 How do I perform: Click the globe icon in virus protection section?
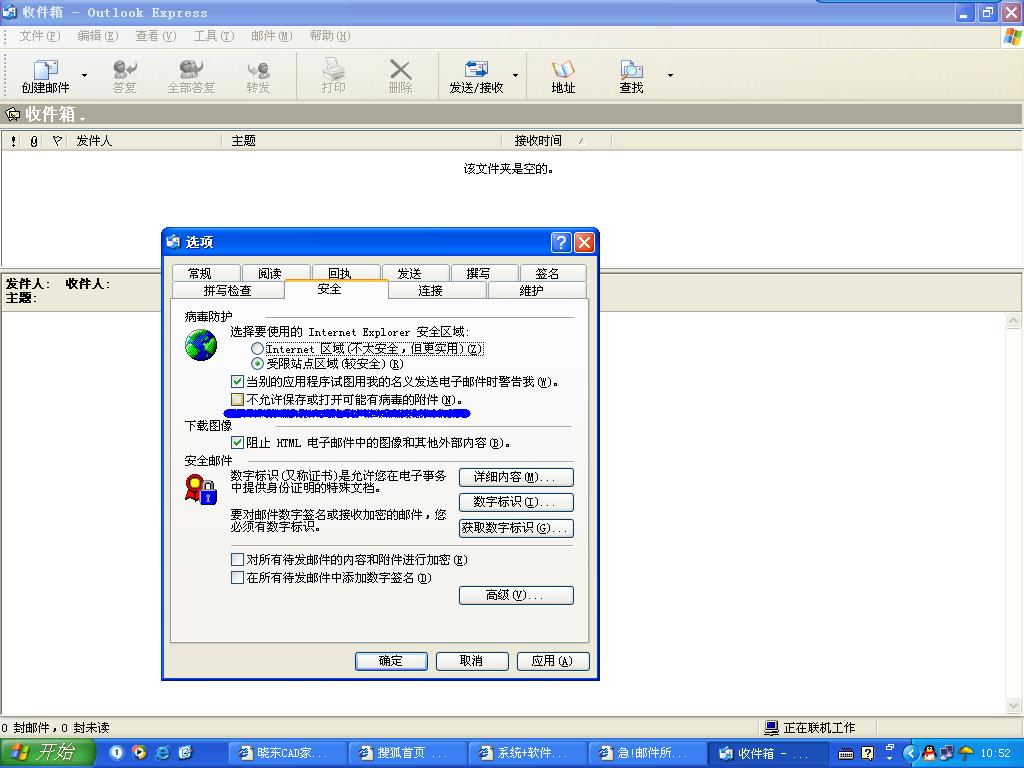201,345
